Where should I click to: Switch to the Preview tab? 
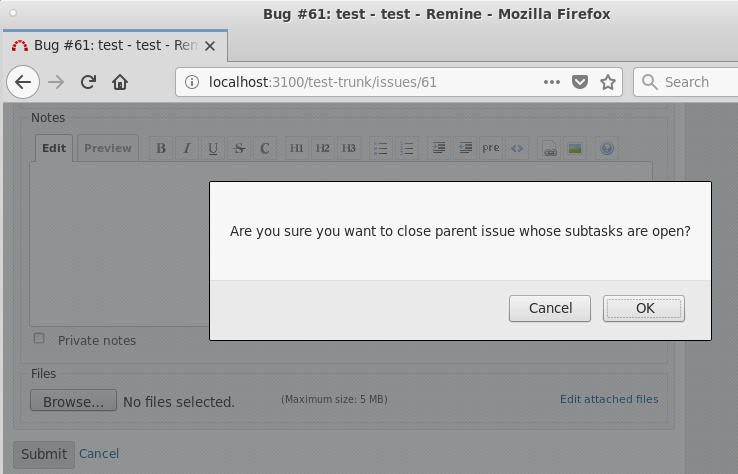(x=108, y=148)
